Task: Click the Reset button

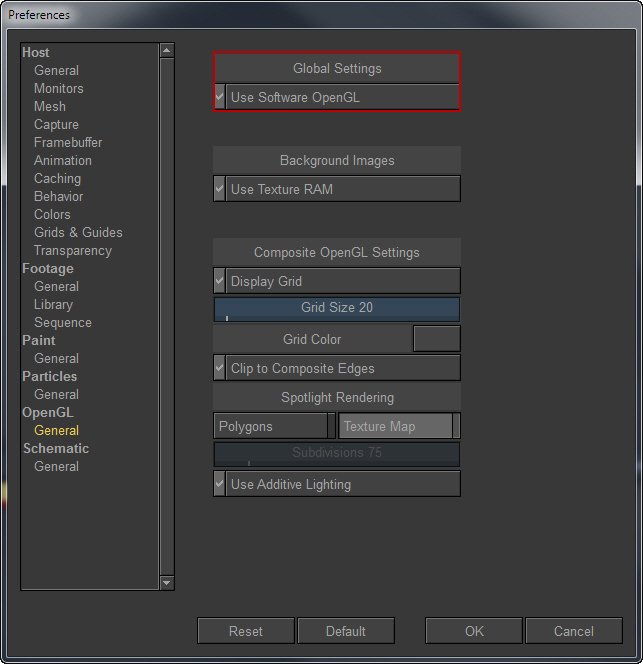Action: 246,631
